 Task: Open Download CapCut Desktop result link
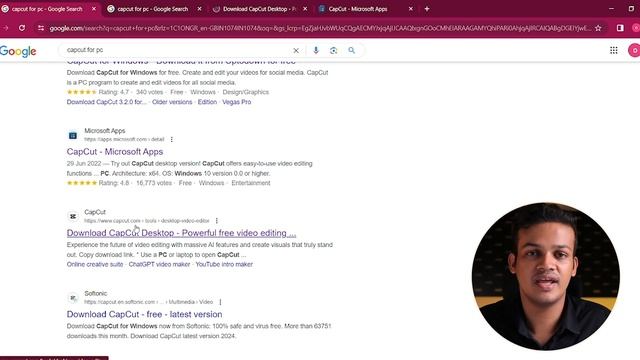point(181,233)
